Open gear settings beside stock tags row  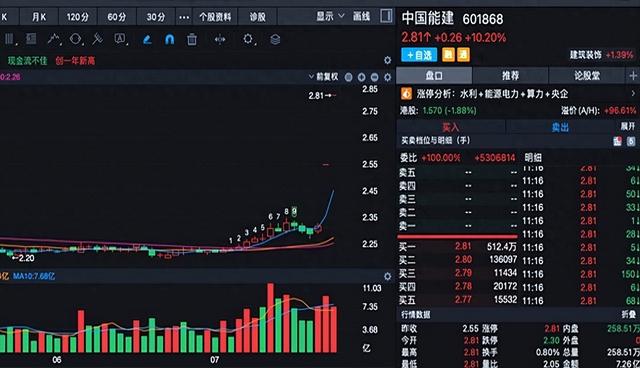(387, 60)
